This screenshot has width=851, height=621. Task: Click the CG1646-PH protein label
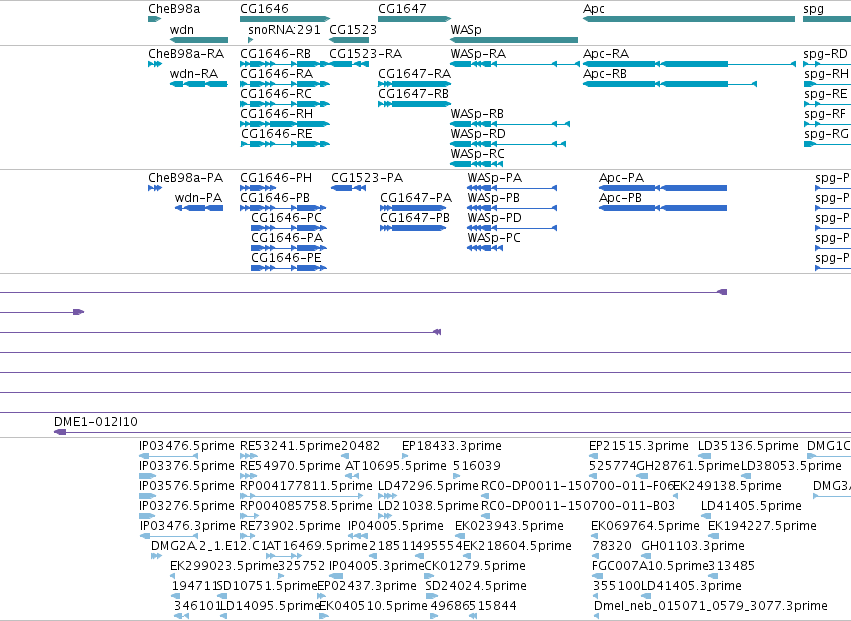point(276,178)
